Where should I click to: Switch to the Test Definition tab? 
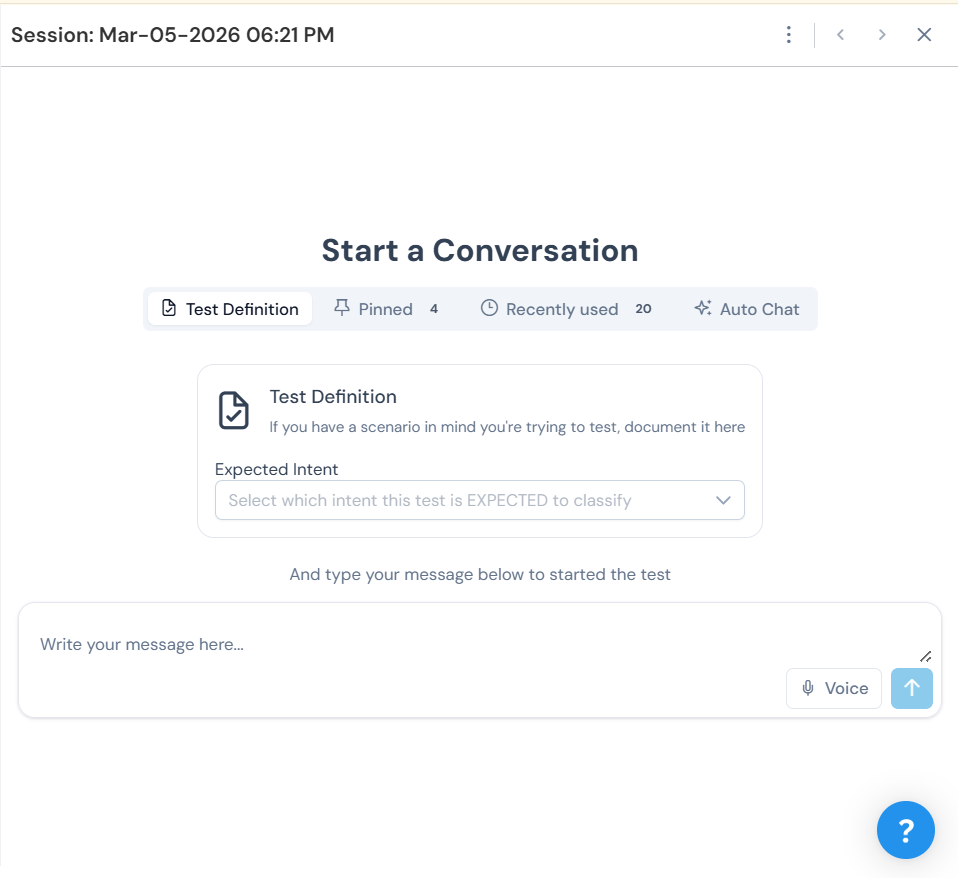[x=230, y=309]
